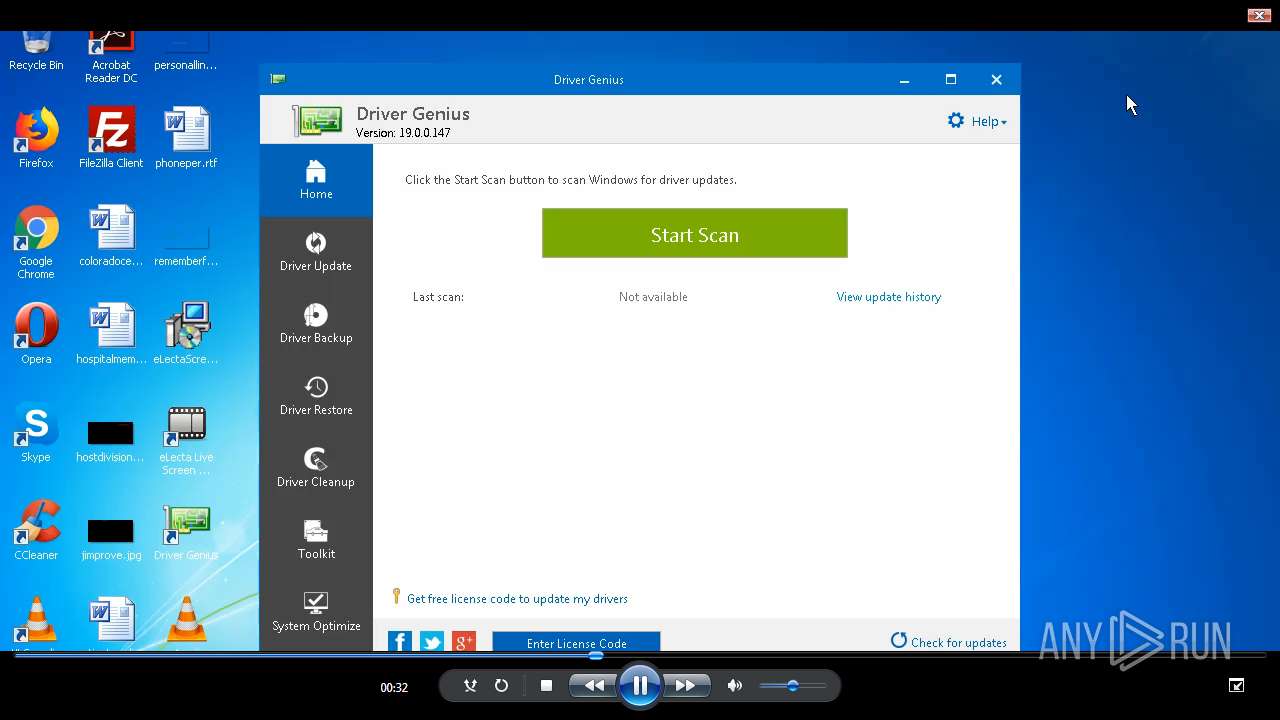Click the Driver Genius title bar icon
1280x720 pixels.
coord(278,79)
